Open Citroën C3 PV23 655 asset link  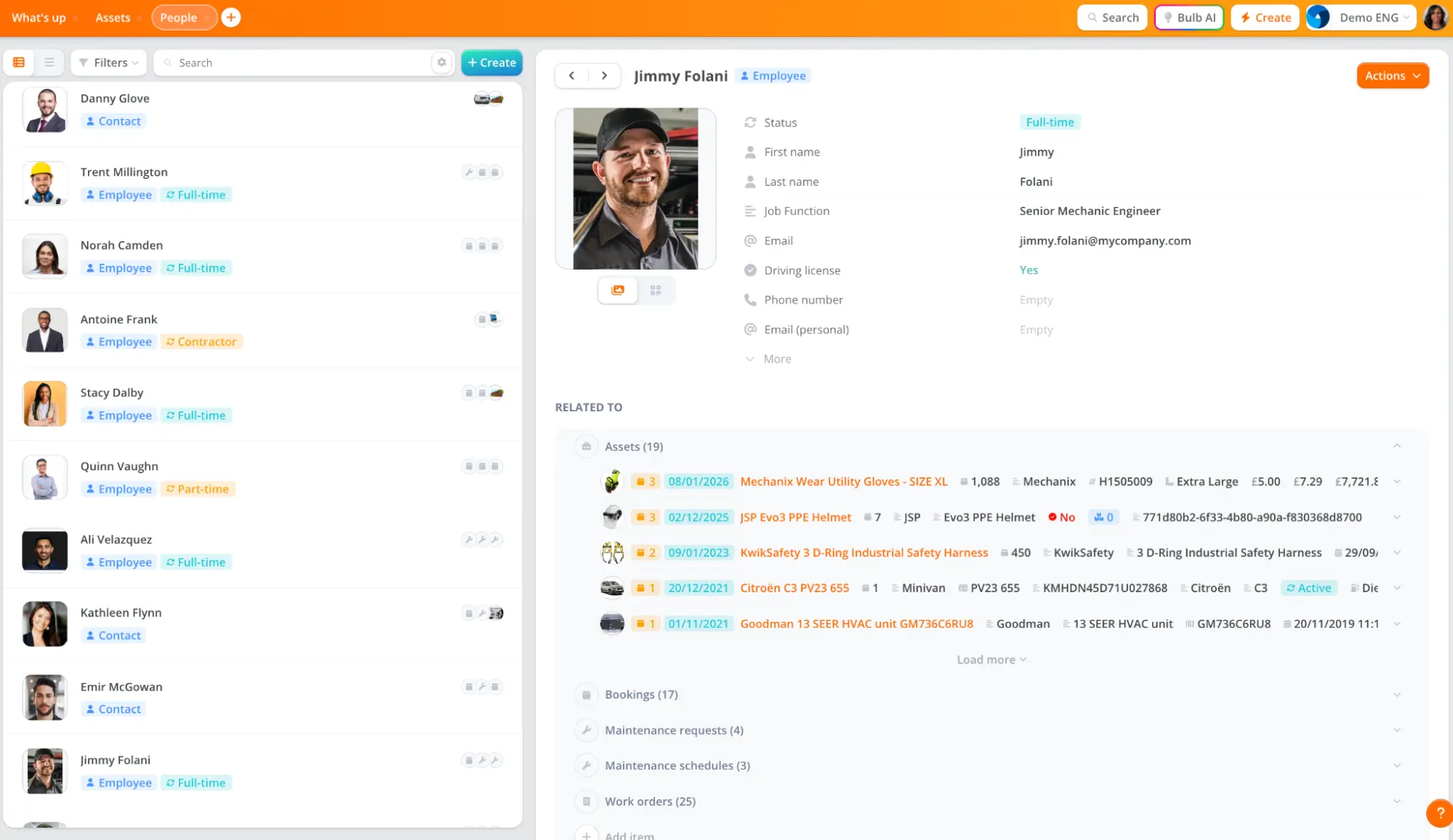click(x=794, y=588)
